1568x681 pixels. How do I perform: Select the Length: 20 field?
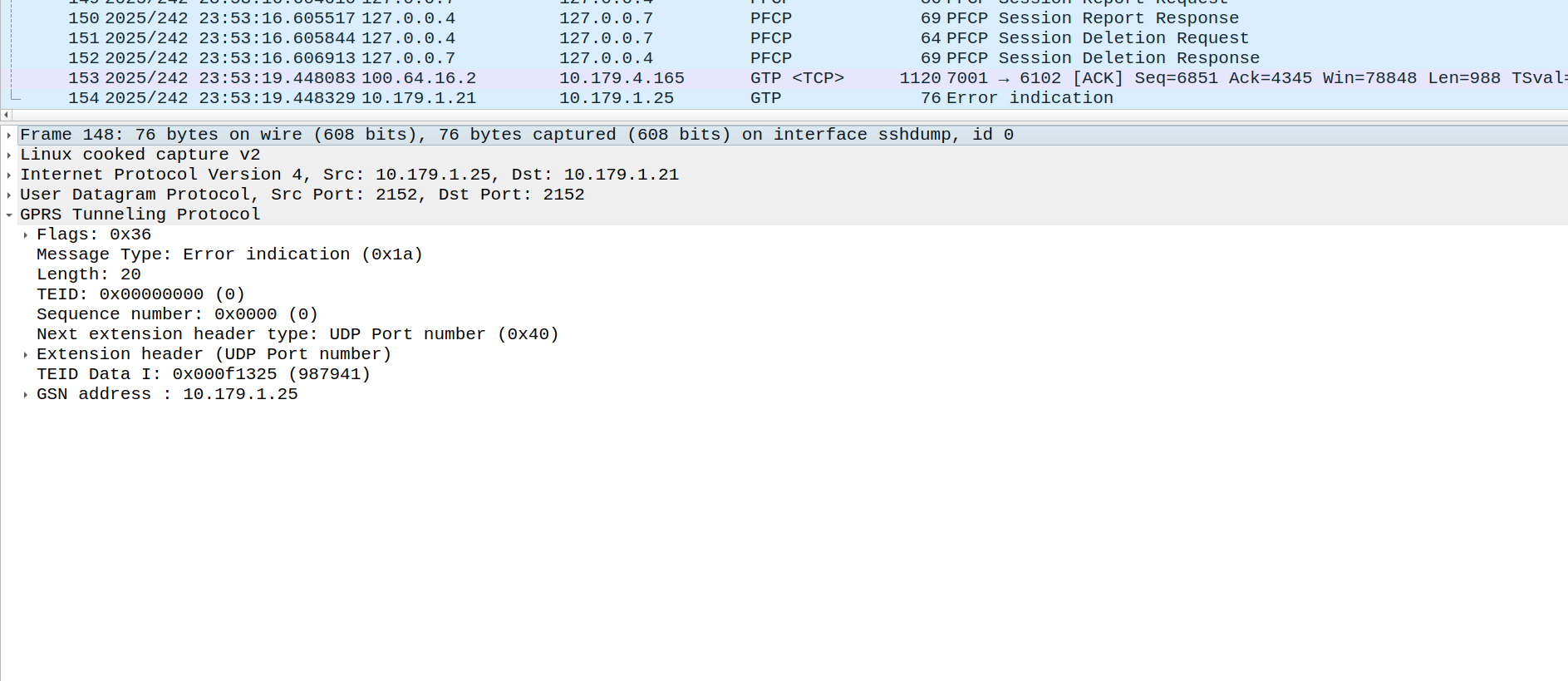pos(89,274)
